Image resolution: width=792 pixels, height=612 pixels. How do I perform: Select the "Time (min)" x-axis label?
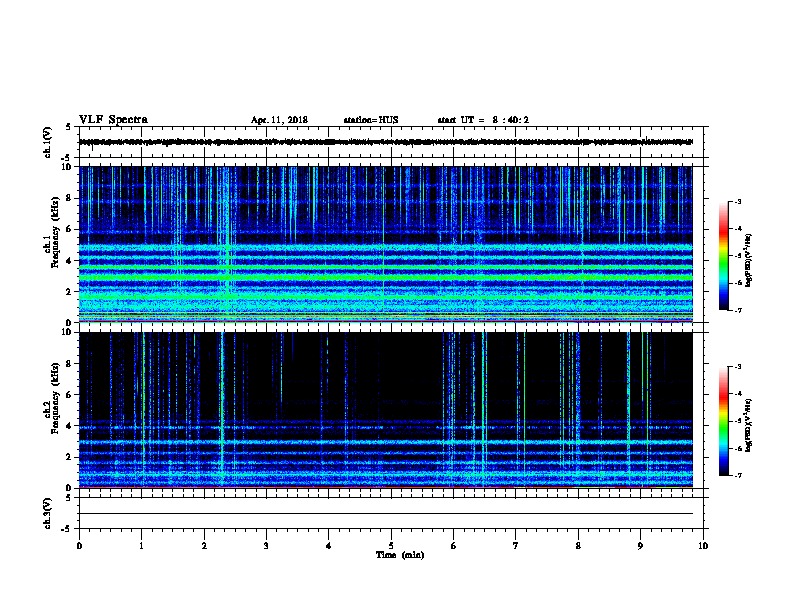(400, 554)
